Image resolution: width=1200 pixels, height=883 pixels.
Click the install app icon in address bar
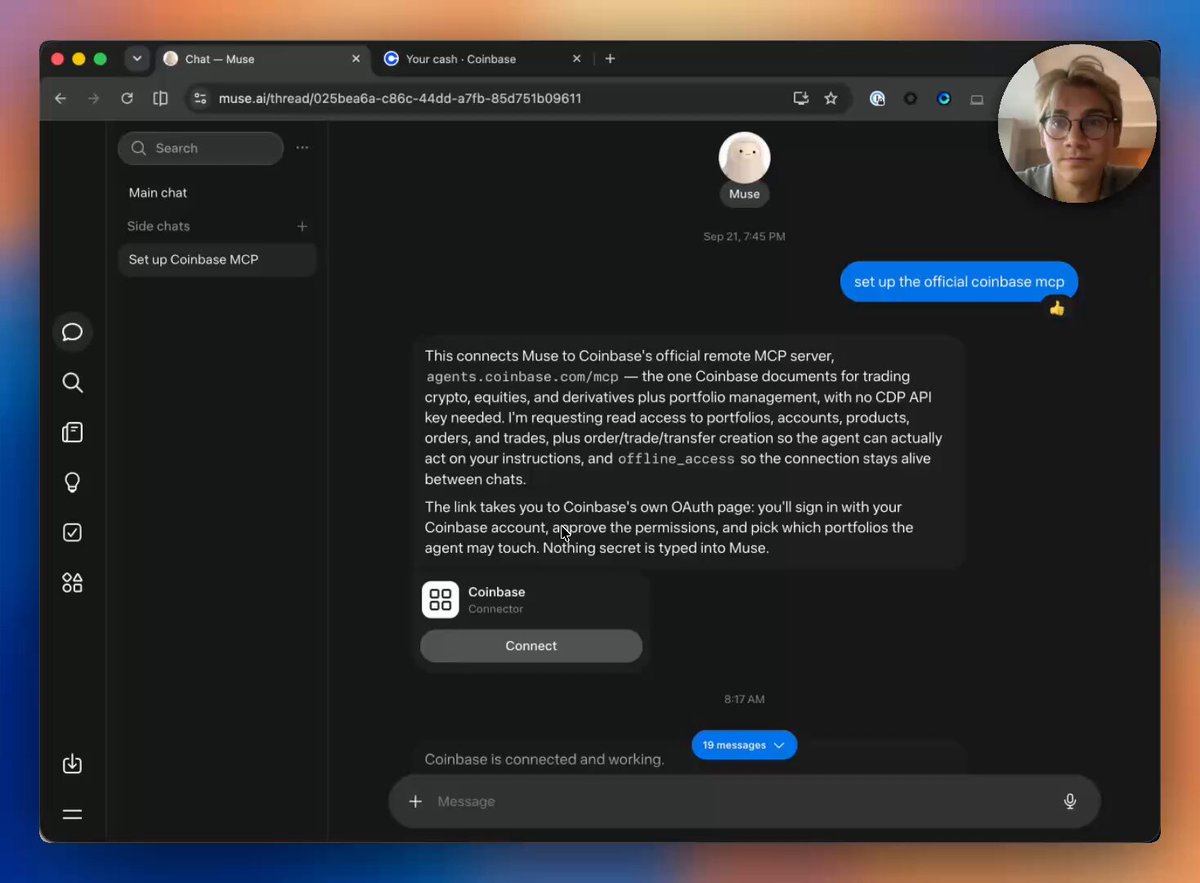click(x=800, y=98)
